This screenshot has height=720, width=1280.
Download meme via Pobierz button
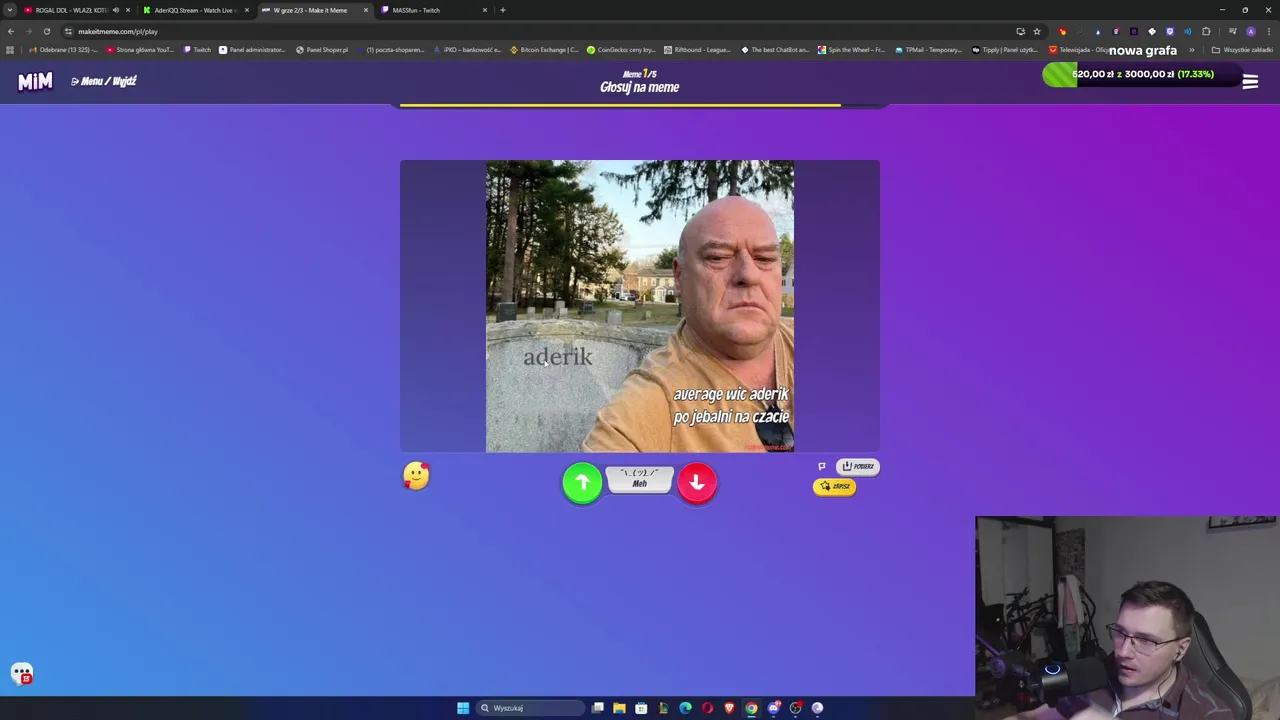pyautogui.click(x=858, y=466)
